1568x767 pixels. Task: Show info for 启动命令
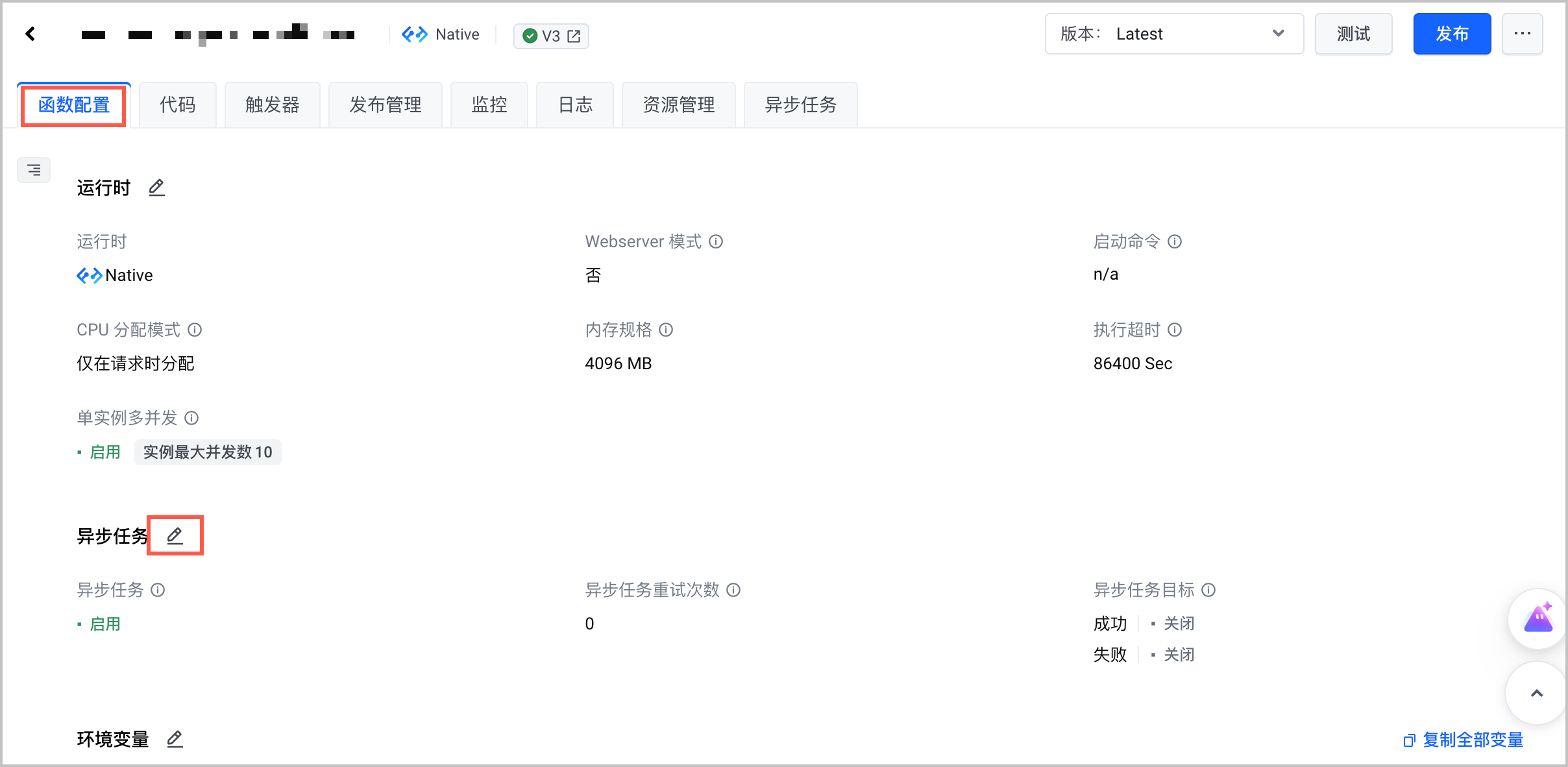coord(1175,241)
